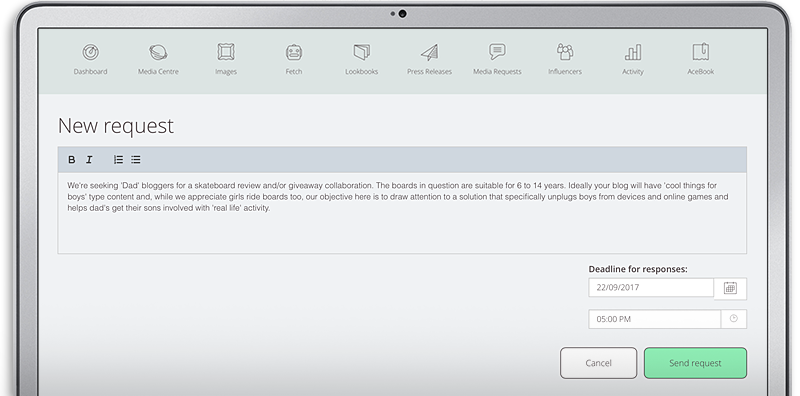Viewport: 800px width, 396px height.
Task: Insert a numbered list
Action: pos(118,160)
